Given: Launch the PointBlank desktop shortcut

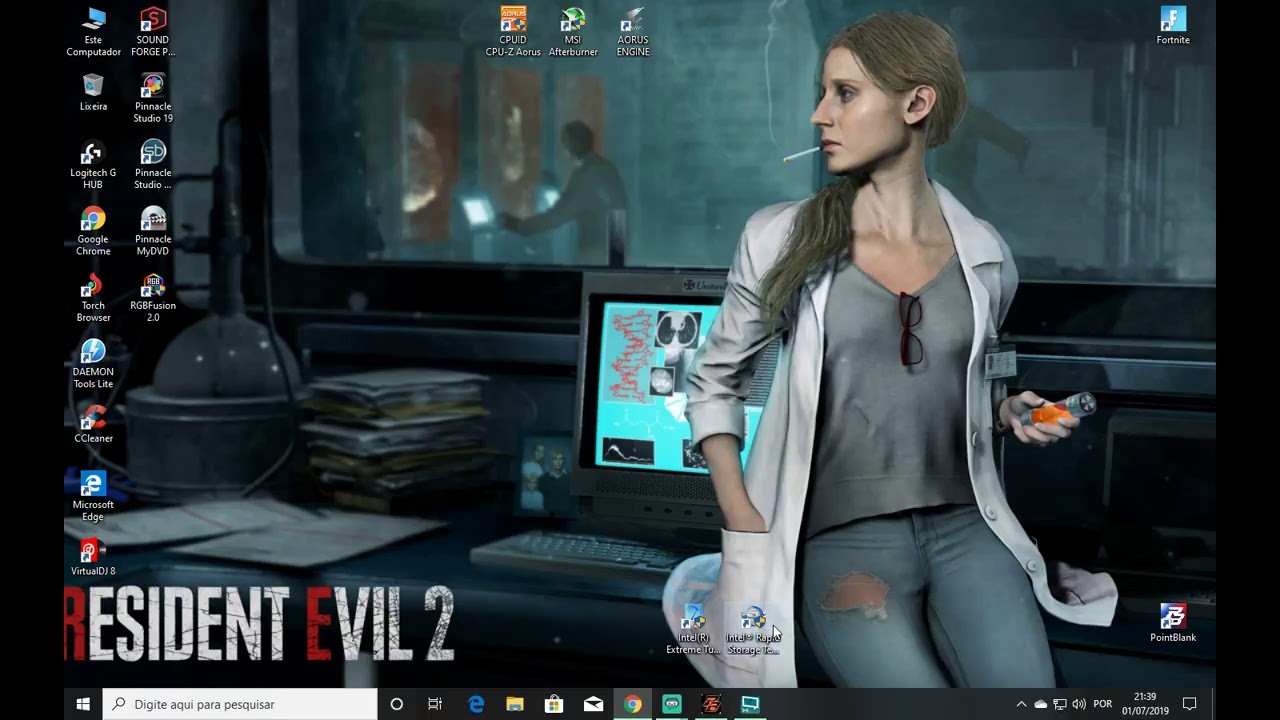Looking at the screenshot, I should coord(1173,623).
